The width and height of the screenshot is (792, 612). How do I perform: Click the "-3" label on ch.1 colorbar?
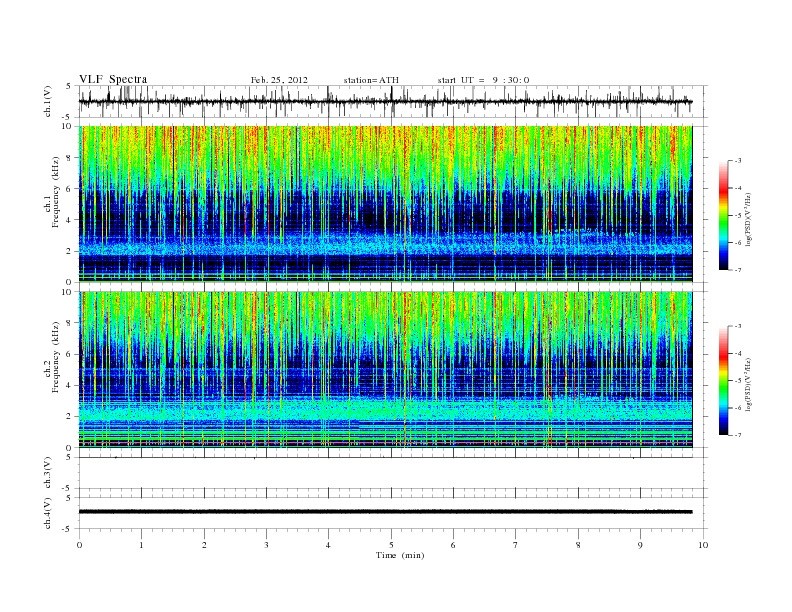click(738, 161)
